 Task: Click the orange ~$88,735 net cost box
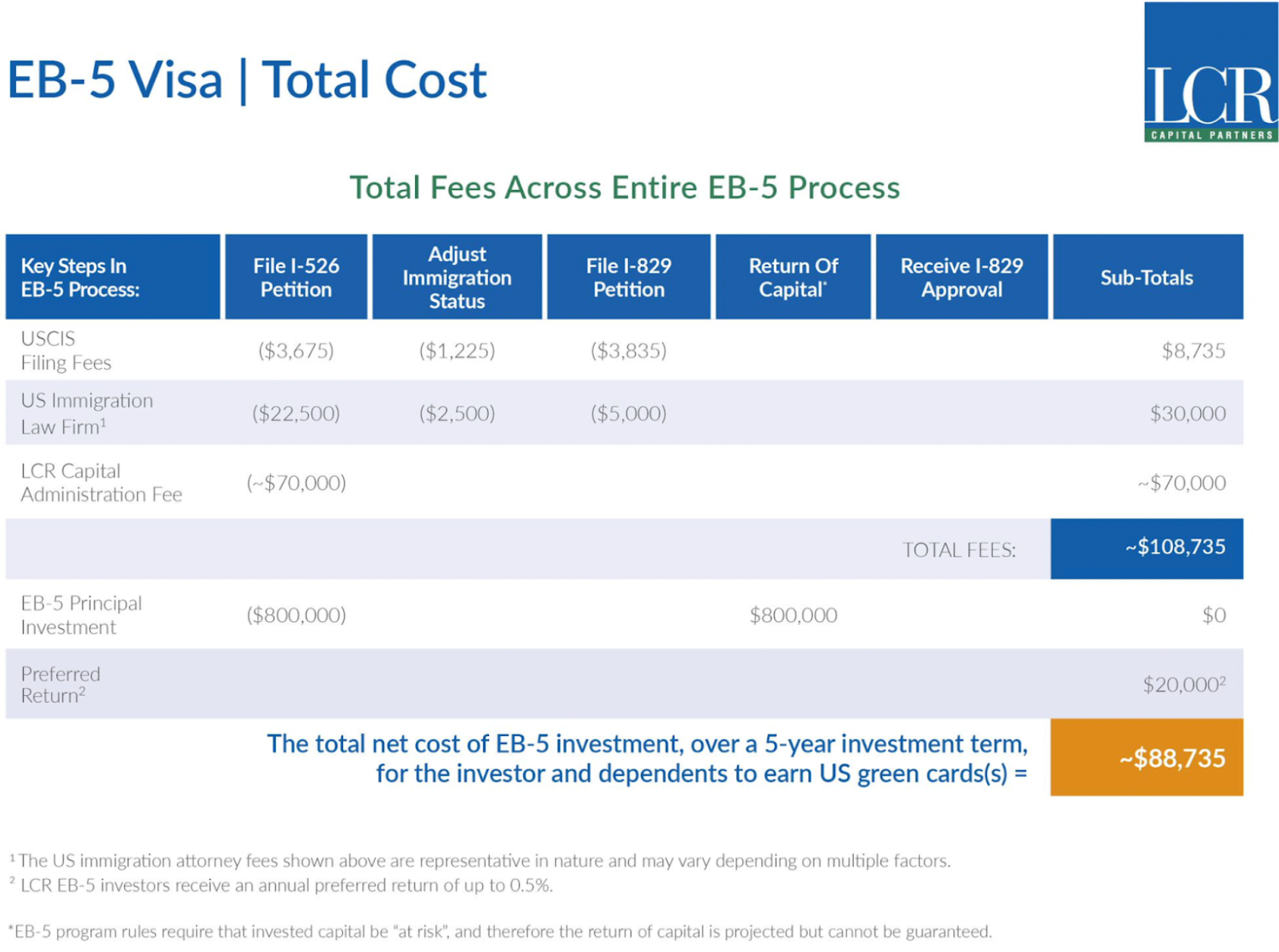pyautogui.click(x=1147, y=757)
